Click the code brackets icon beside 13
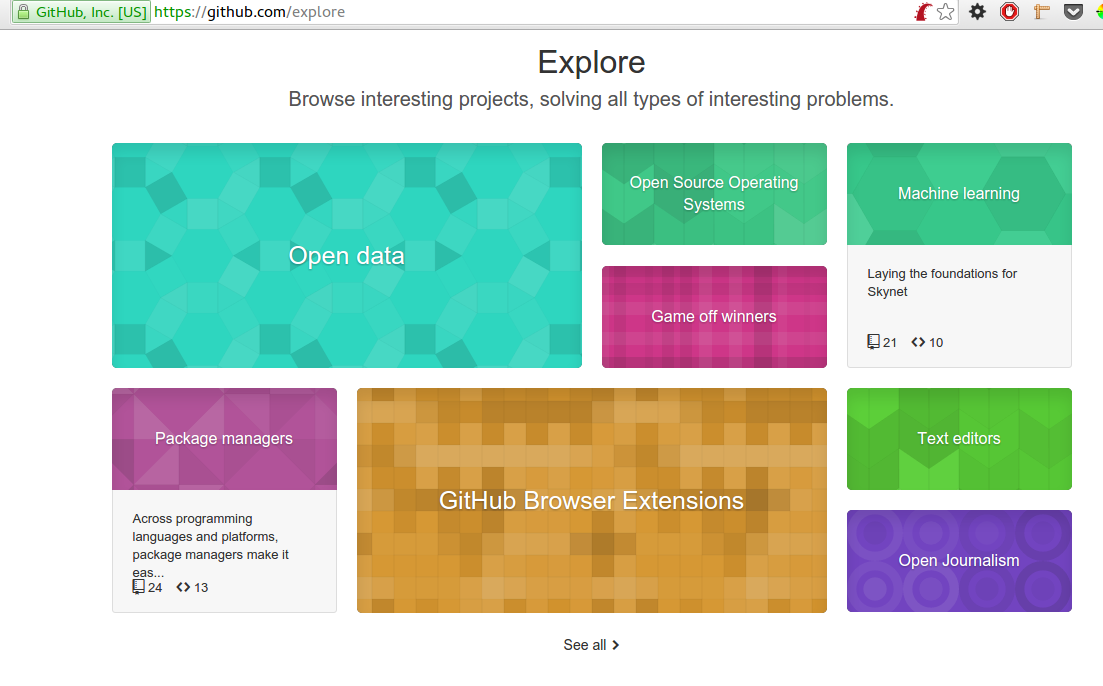The width and height of the screenshot is (1103, 686). [184, 587]
